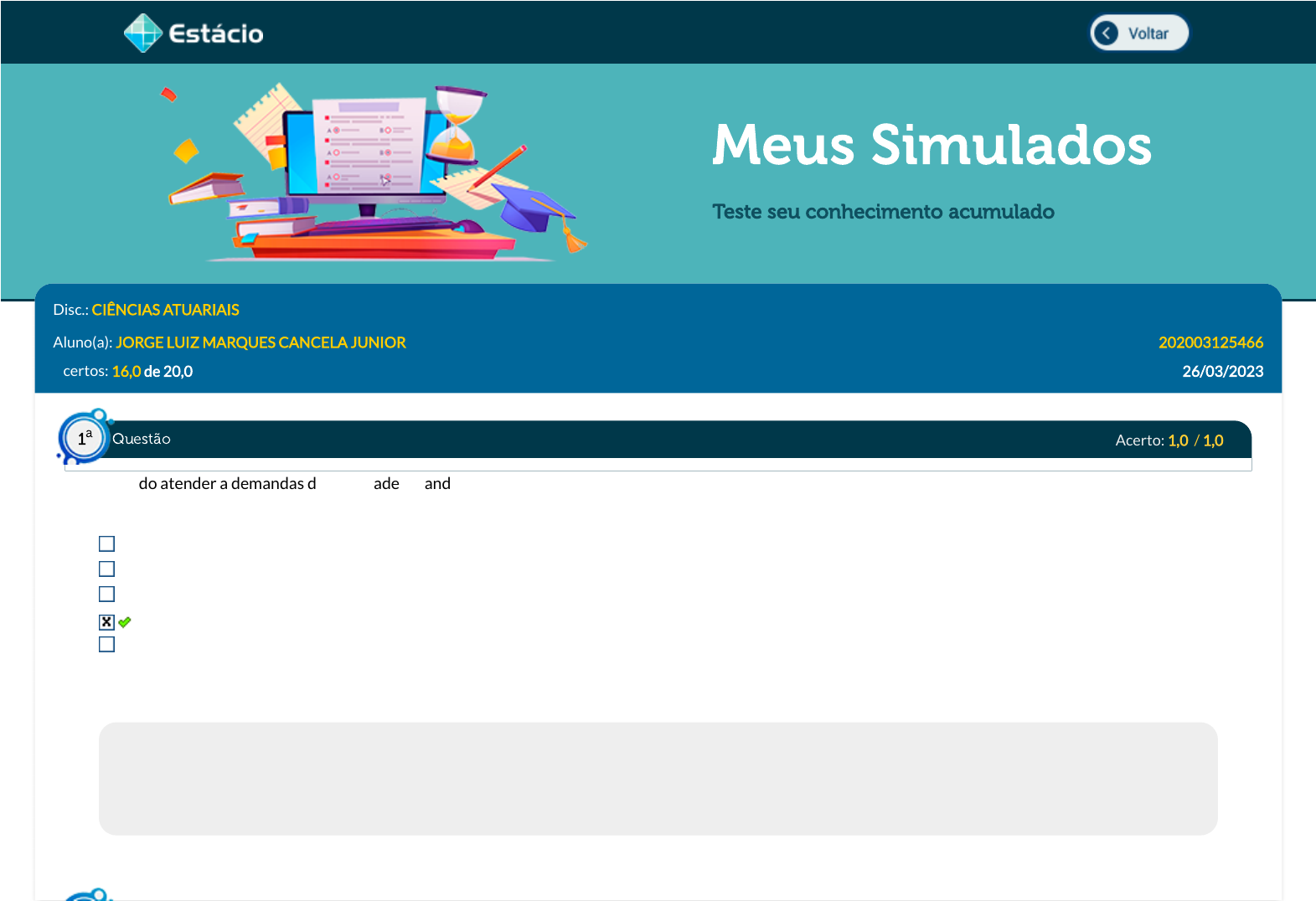Image resolution: width=1316 pixels, height=901 pixels.
Task: Click the 1ª question number badge
Action: (x=85, y=438)
